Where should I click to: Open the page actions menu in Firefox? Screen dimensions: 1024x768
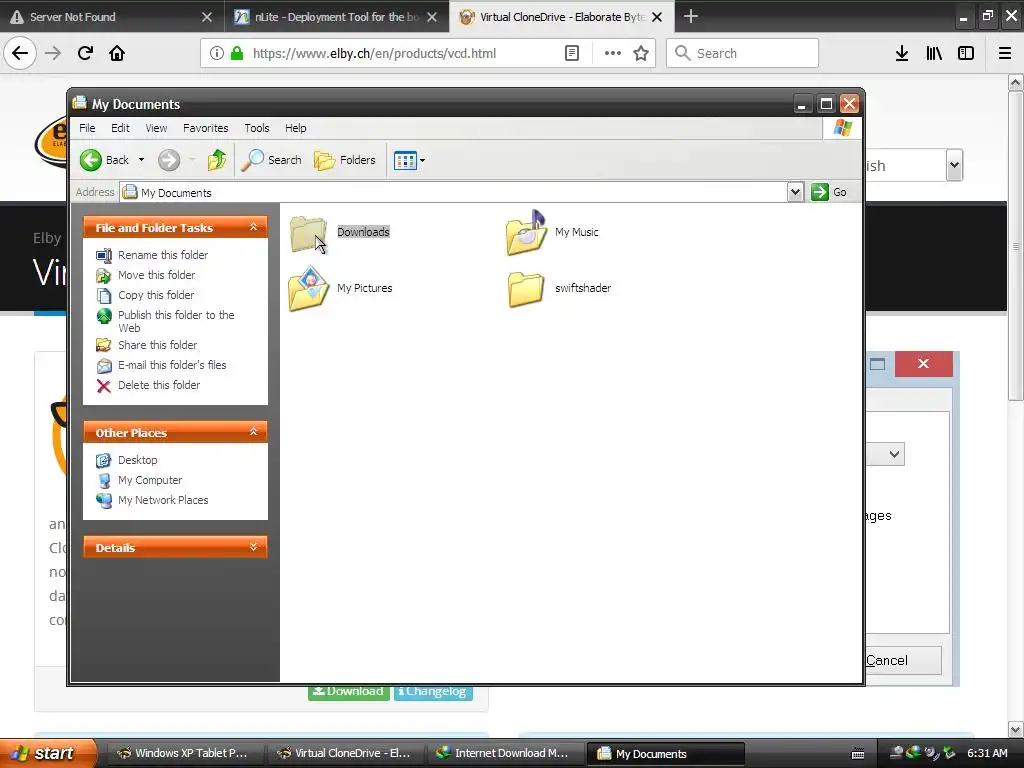[x=613, y=54]
